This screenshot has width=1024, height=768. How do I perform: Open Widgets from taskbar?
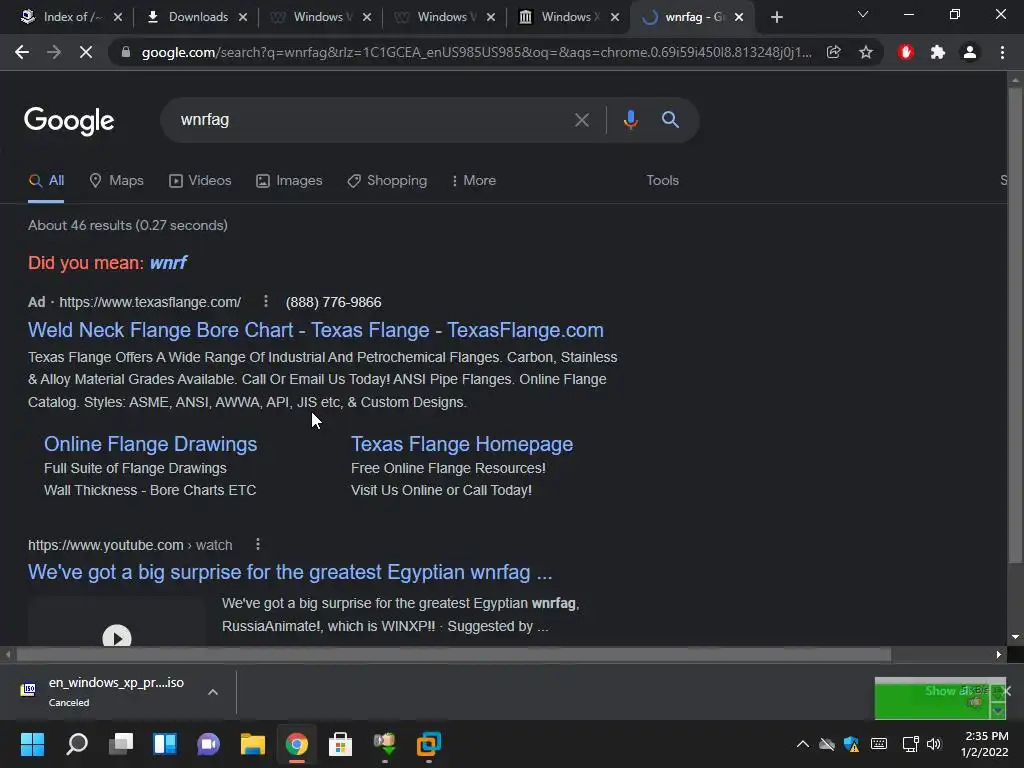(165, 744)
